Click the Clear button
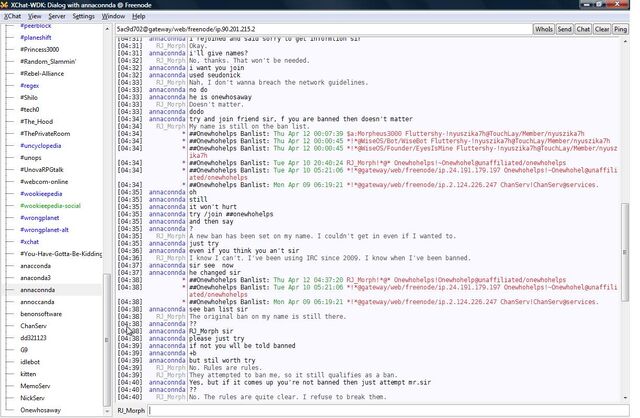The height and width of the screenshot is (418, 640). (602, 29)
